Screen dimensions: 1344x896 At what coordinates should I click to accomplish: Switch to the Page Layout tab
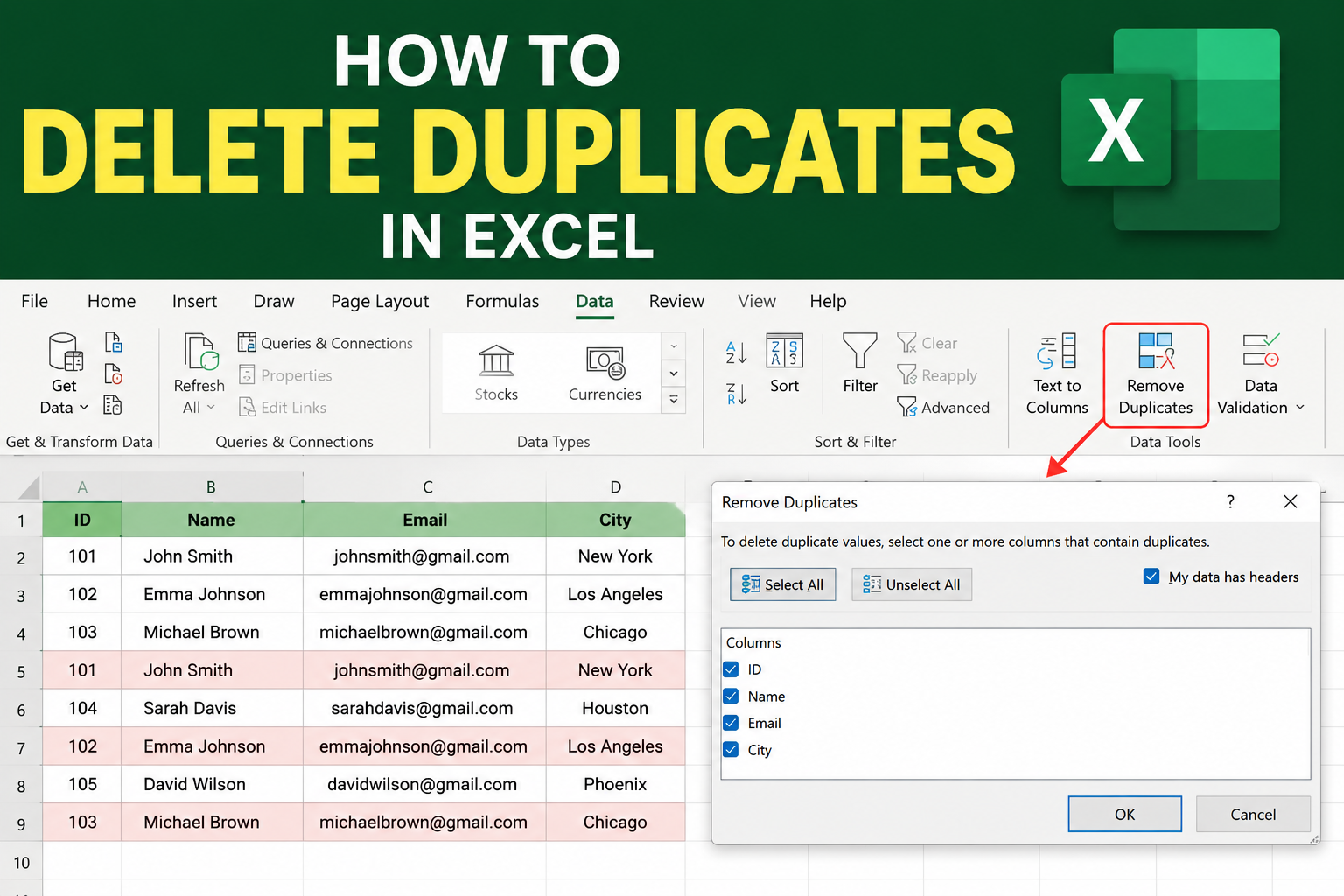pyautogui.click(x=380, y=301)
